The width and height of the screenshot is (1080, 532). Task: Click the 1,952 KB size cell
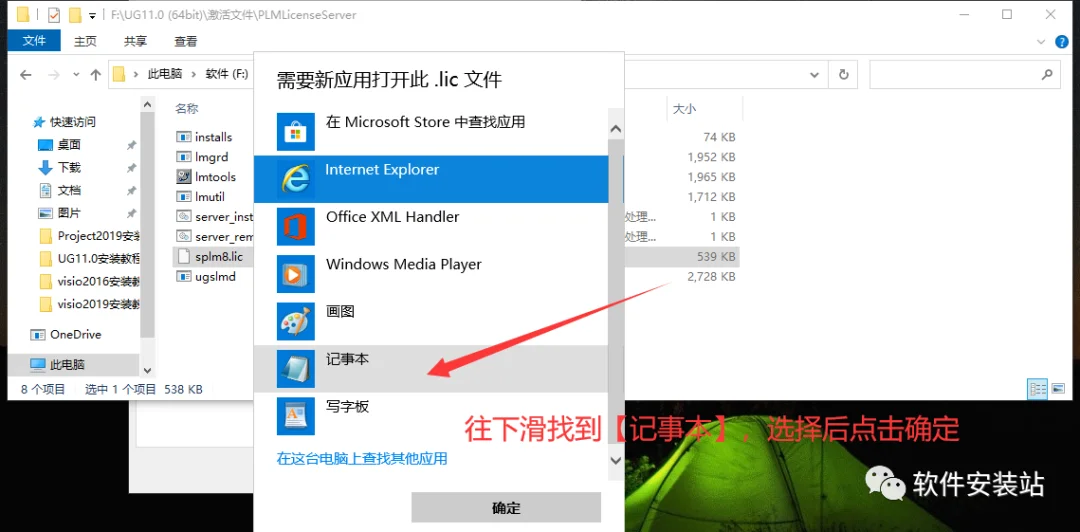[712, 157]
